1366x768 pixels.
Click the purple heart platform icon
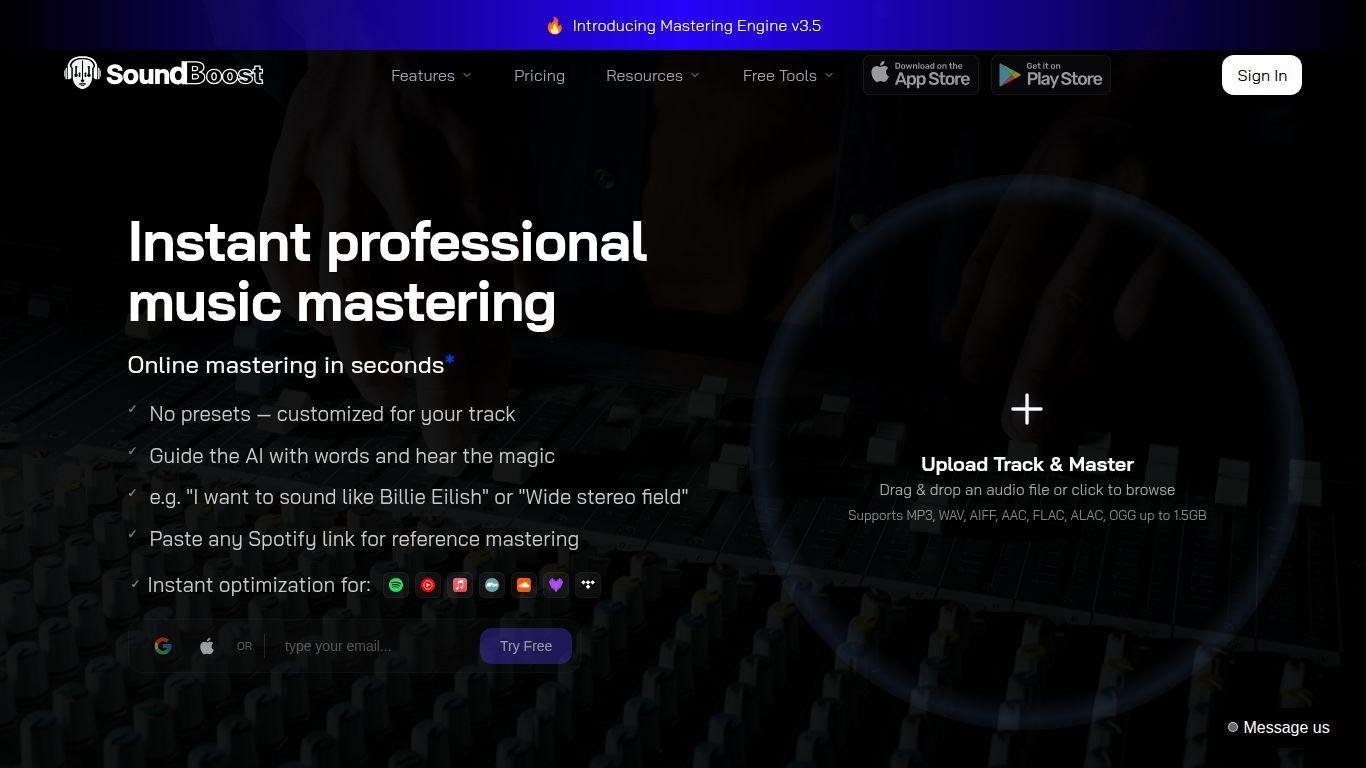(556, 585)
